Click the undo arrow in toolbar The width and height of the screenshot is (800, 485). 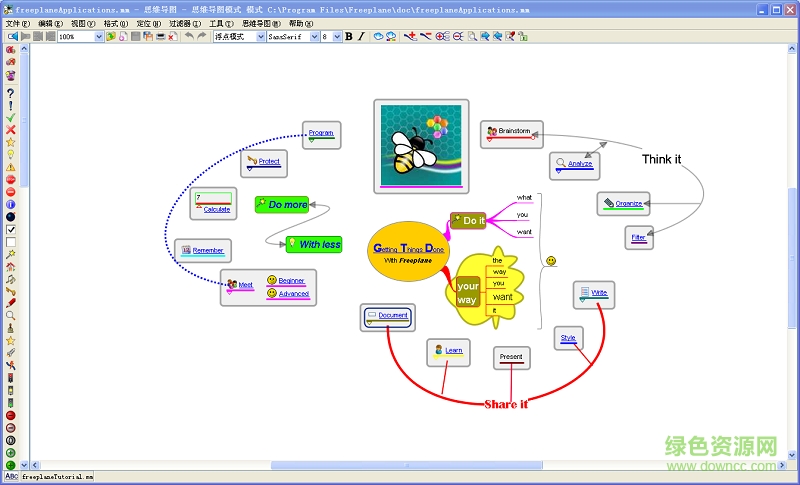[x=189, y=36]
